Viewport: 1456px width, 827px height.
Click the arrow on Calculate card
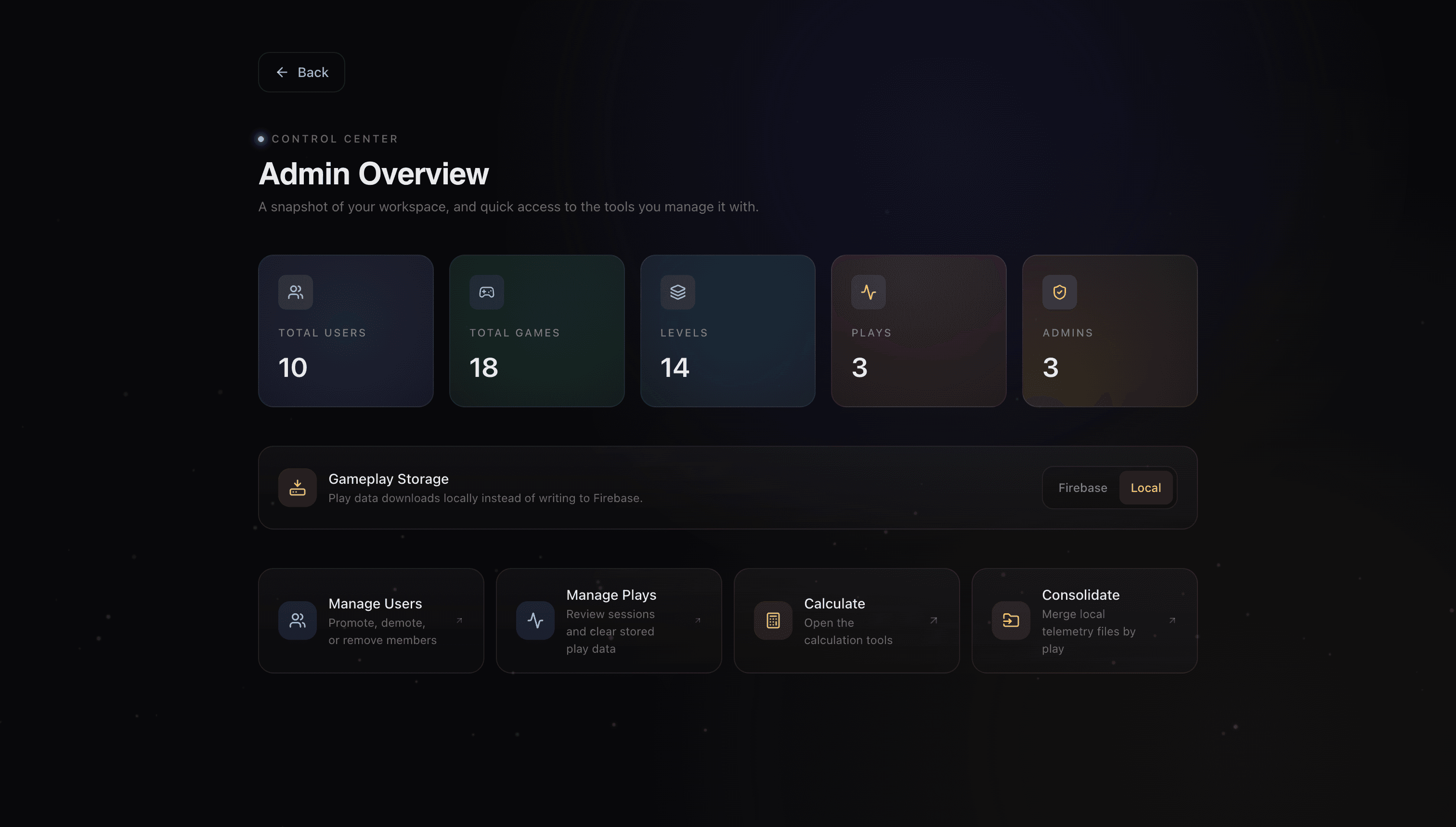[934, 620]
